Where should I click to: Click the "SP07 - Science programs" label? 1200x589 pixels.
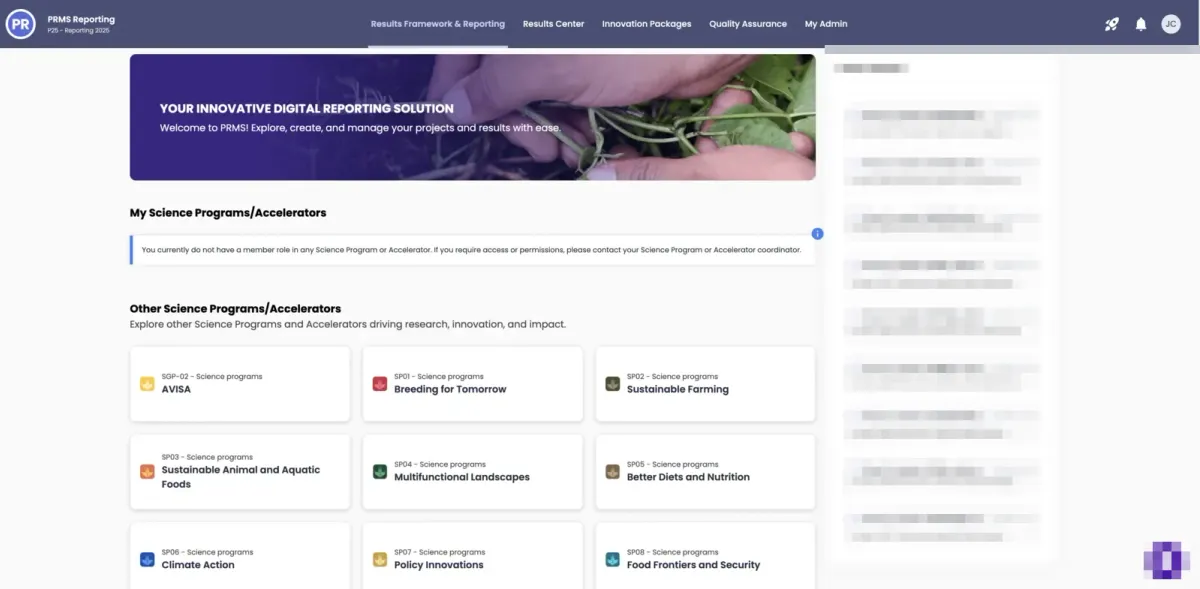pos(439,552)
